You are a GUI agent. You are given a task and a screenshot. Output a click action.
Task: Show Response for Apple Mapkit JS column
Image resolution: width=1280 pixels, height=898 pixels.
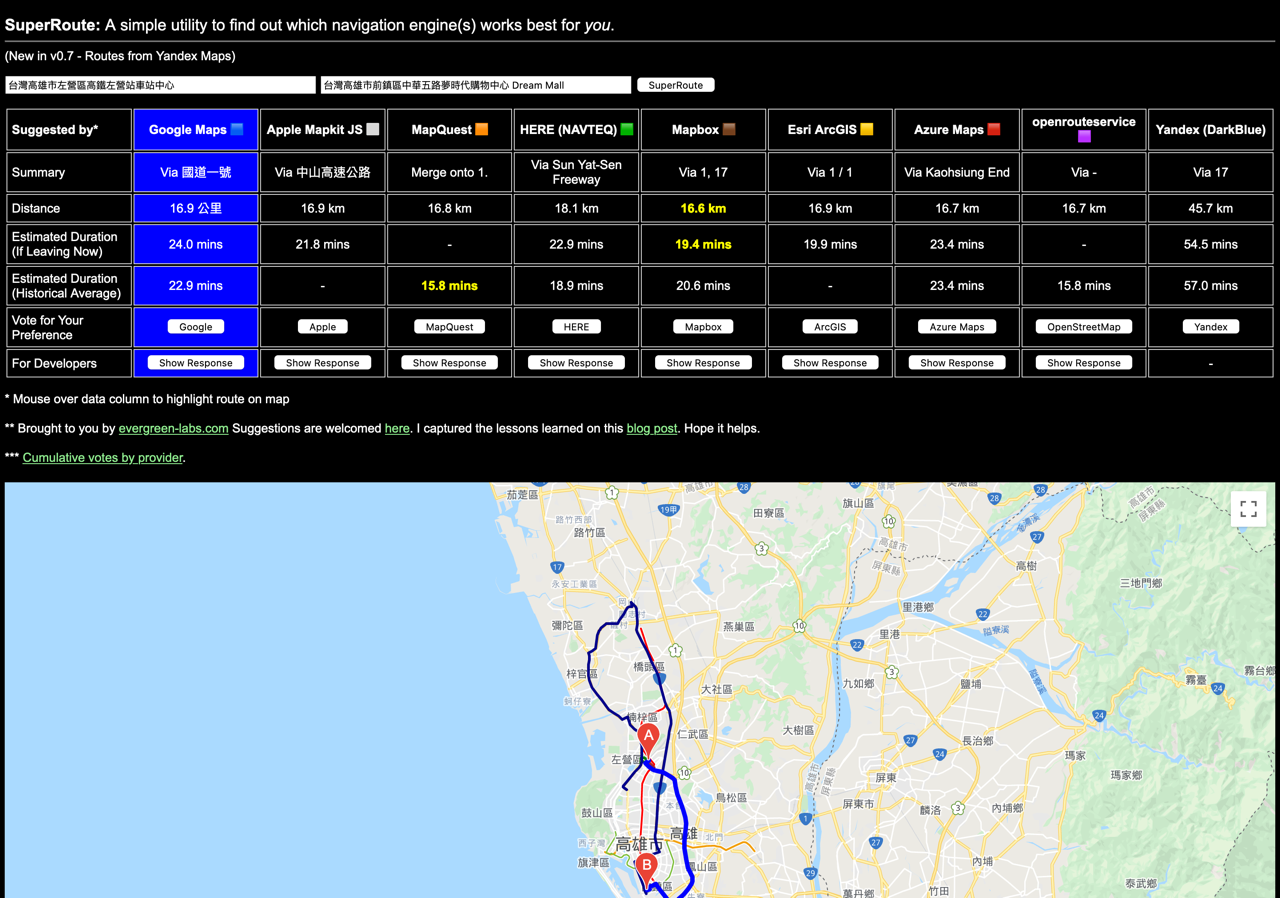pyautogui.click(x=323, y=363)
